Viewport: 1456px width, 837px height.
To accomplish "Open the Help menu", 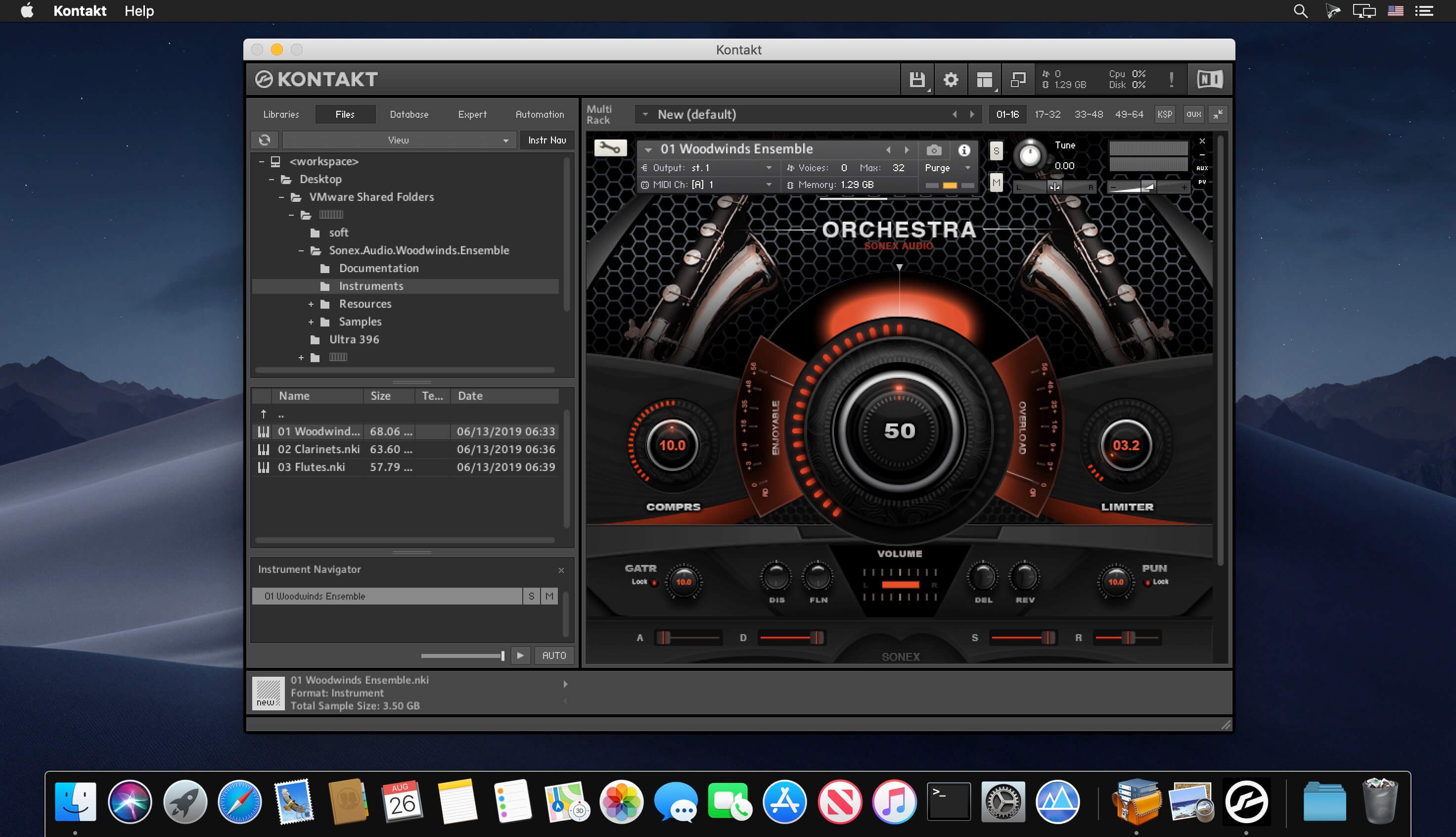I will (139, 11).
